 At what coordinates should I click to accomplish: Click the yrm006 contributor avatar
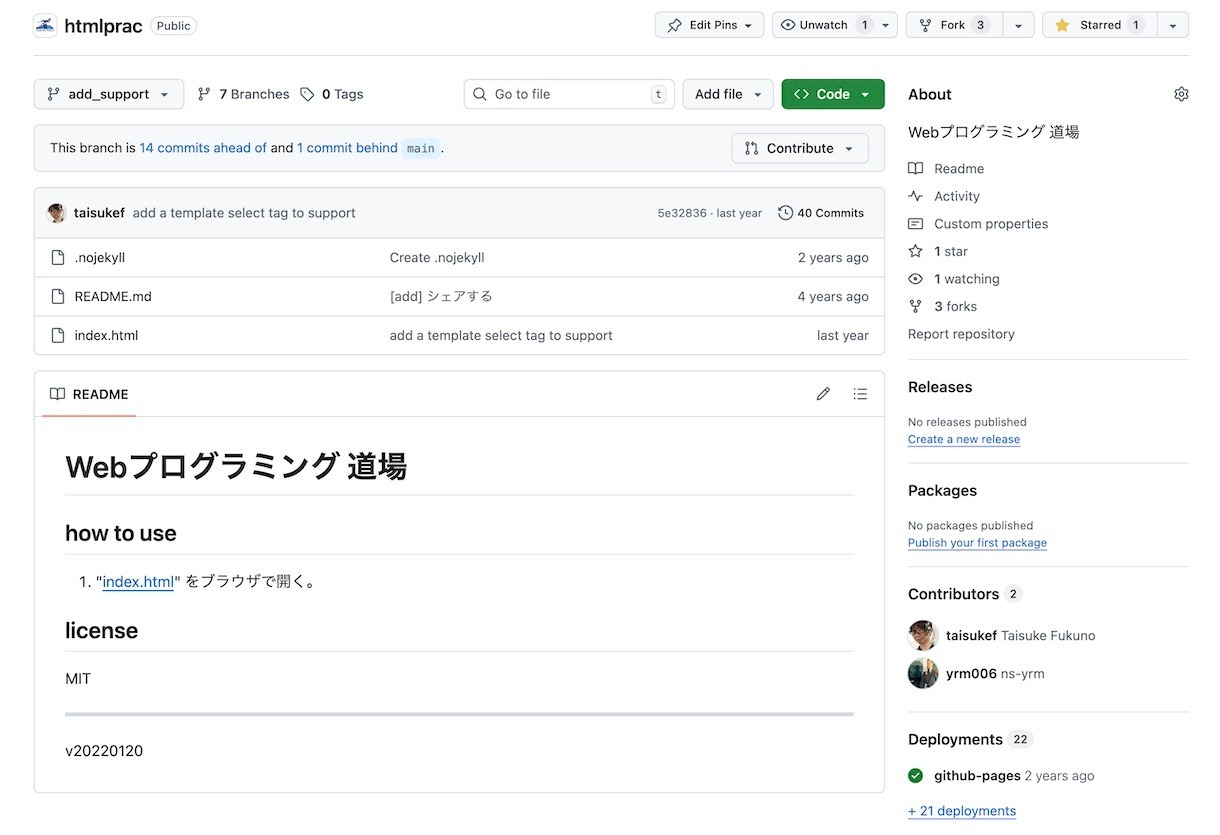click(922, 674)
